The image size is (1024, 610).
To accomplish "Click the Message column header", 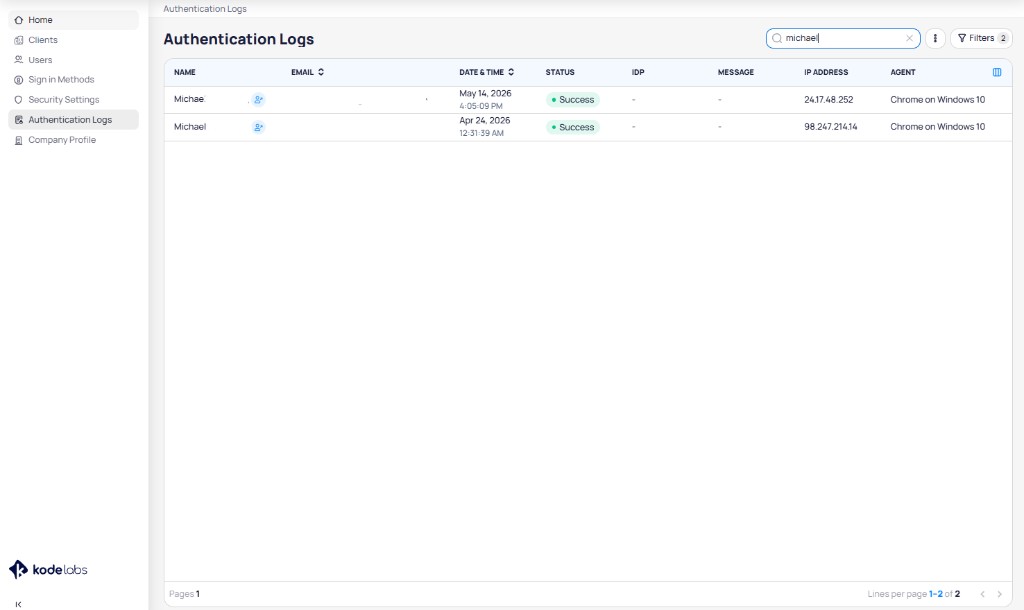I will coord(736,72).
